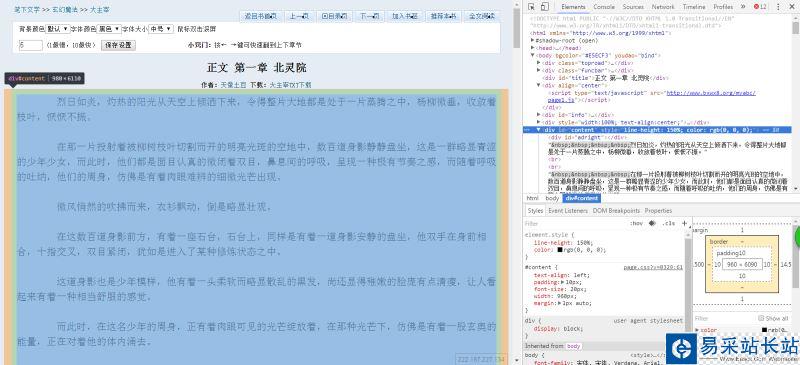Open the DevTools three-dot customize menu
This screenshot has width=800, height=365.
pyautogui.click(x=779, y=7)
